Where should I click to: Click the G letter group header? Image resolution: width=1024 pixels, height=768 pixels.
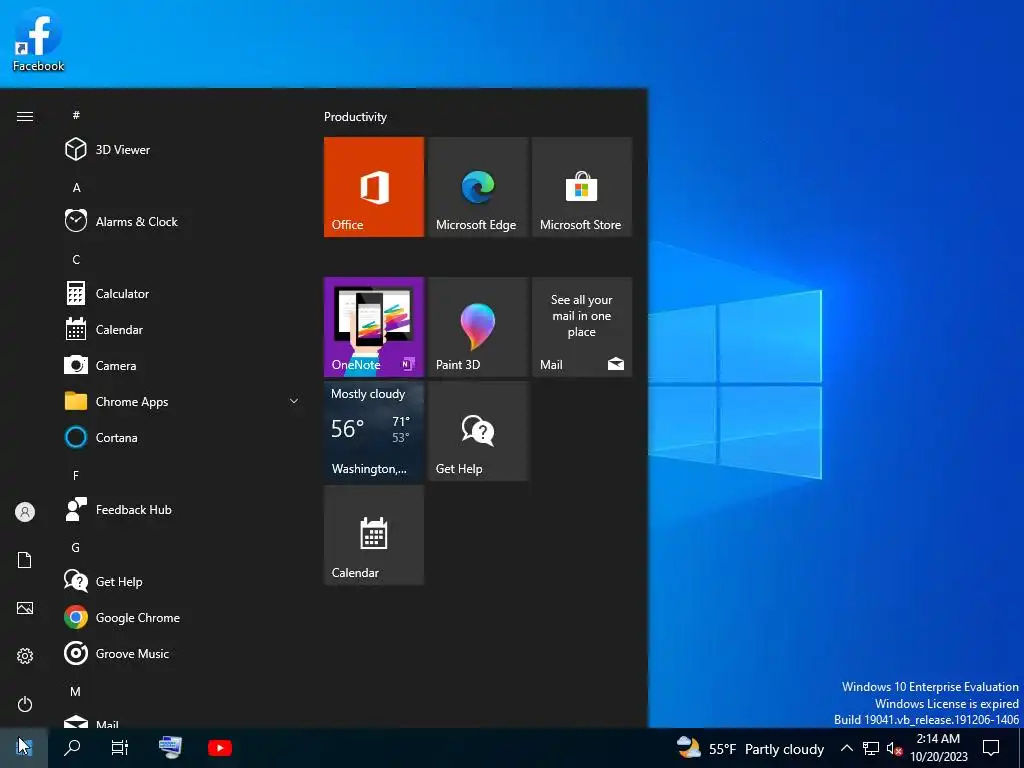[76, 547]
